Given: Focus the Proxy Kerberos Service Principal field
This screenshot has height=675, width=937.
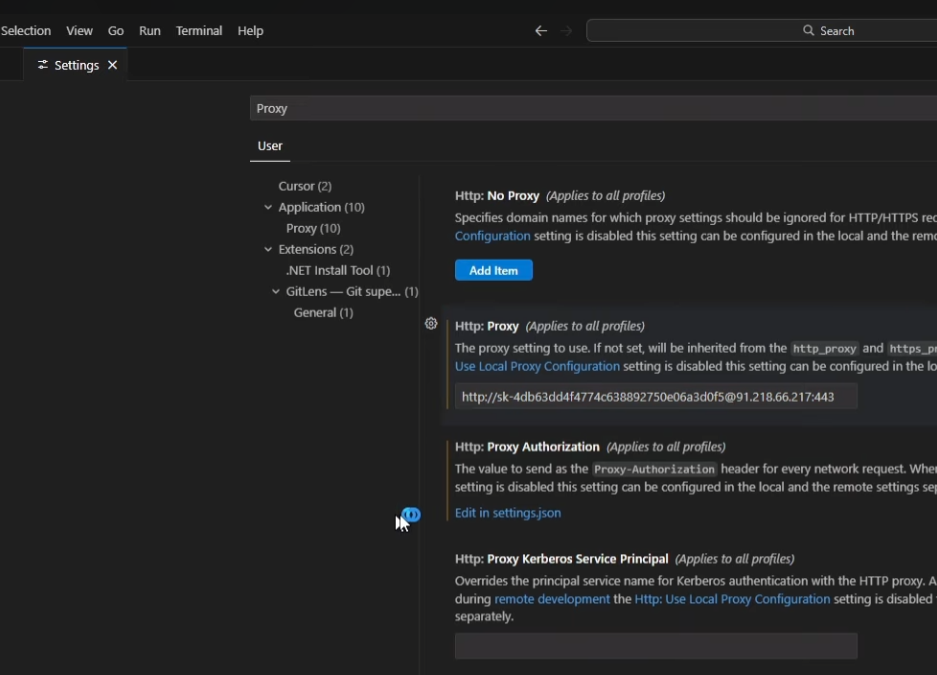Looking at the screenshot, I should 656,646.
